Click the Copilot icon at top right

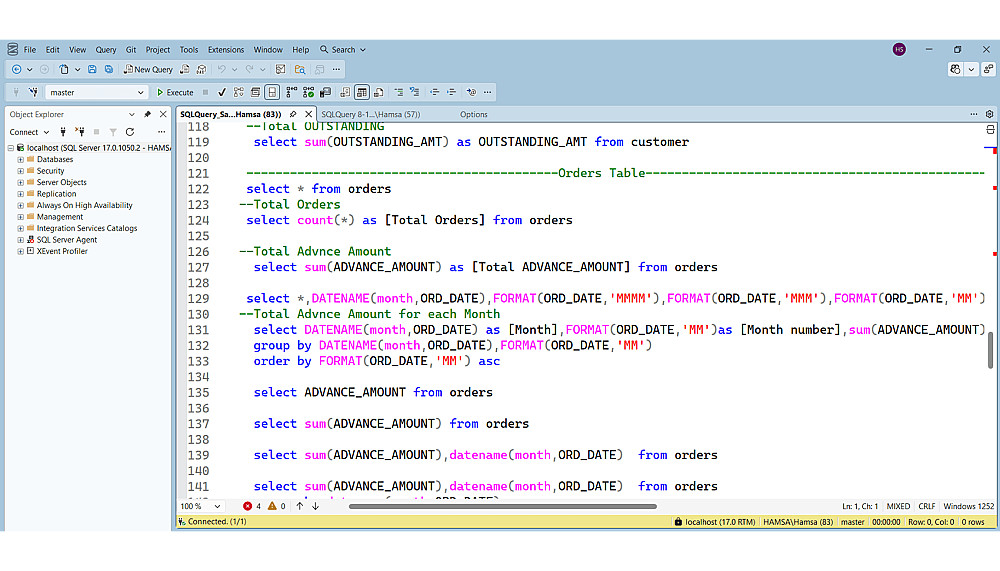(955, 69)
